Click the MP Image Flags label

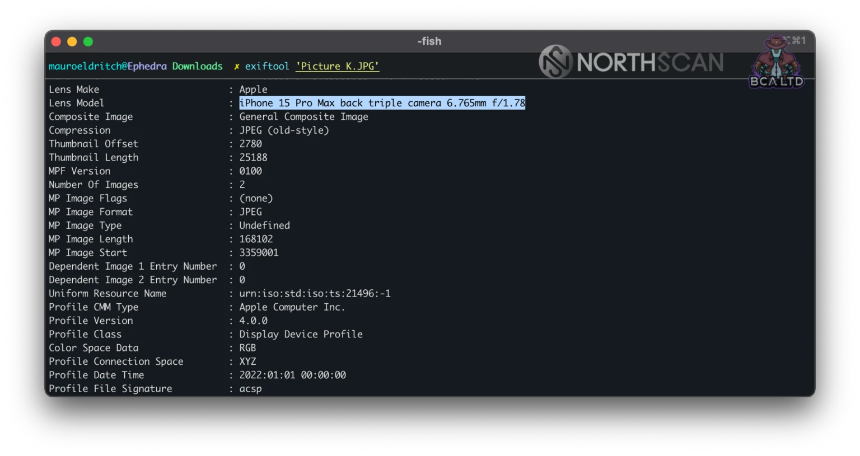(x=88, y=198)
